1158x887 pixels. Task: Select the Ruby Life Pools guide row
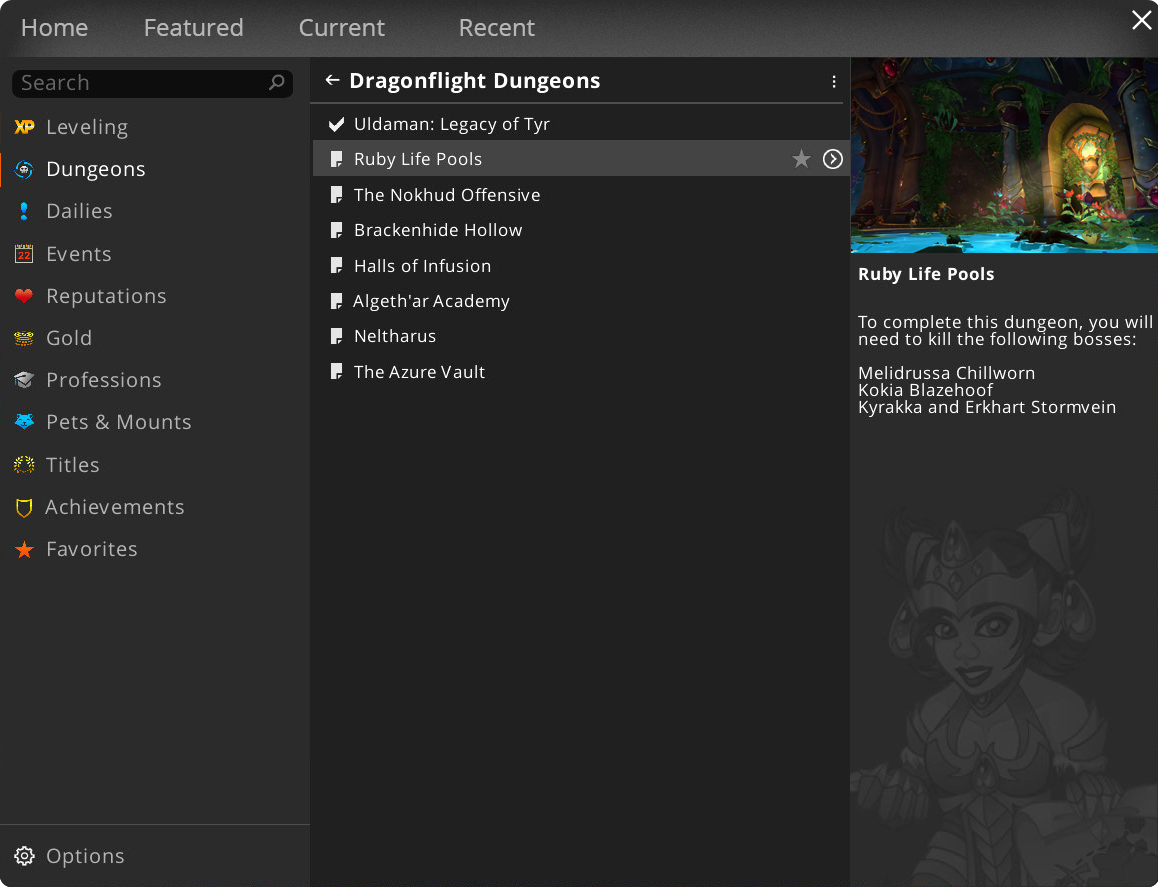[x=581, y=159]
